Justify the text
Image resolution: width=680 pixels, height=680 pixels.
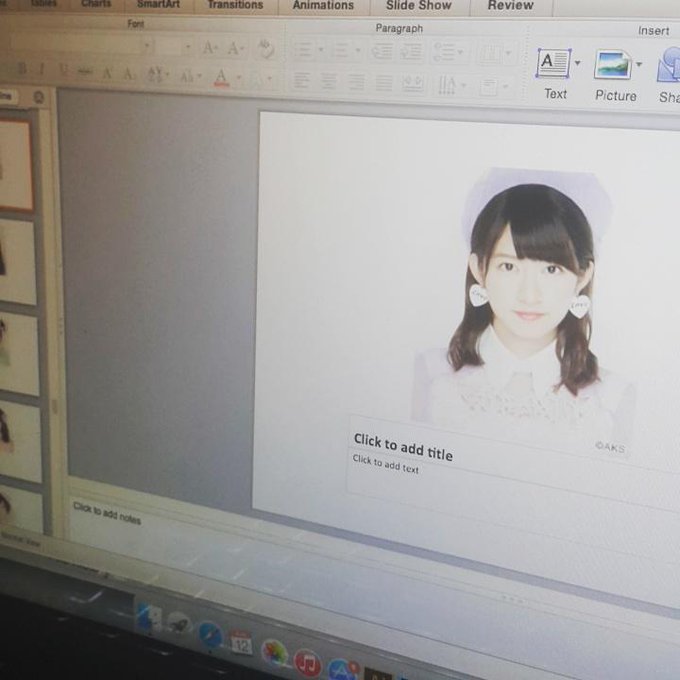click(384, 83)
